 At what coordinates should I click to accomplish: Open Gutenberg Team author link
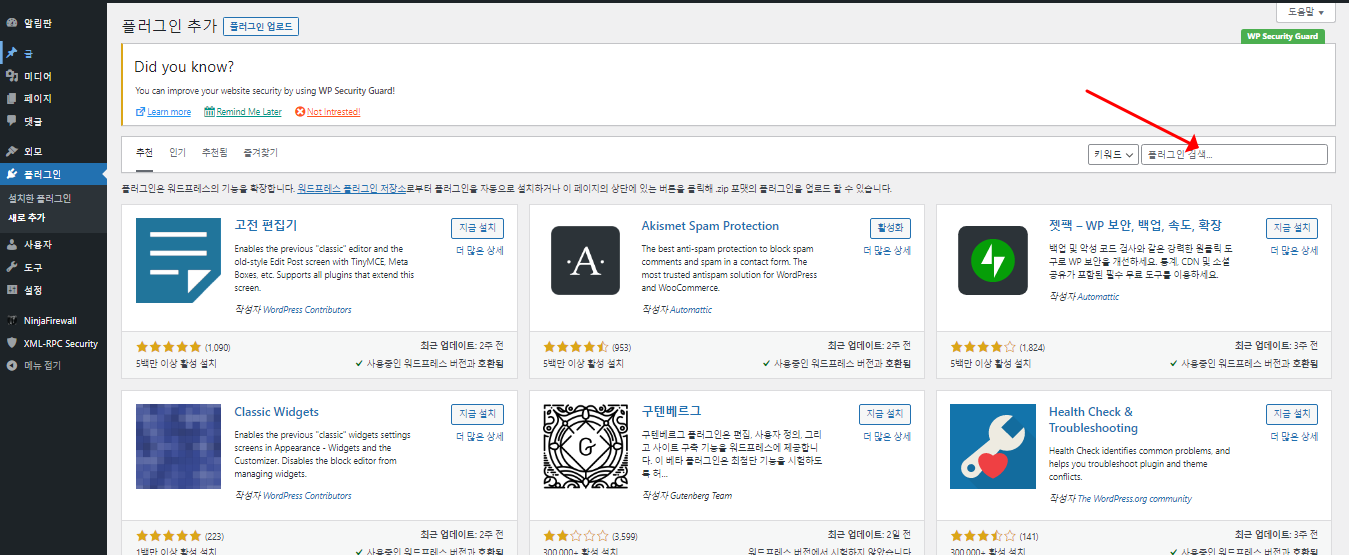(700, 496)
